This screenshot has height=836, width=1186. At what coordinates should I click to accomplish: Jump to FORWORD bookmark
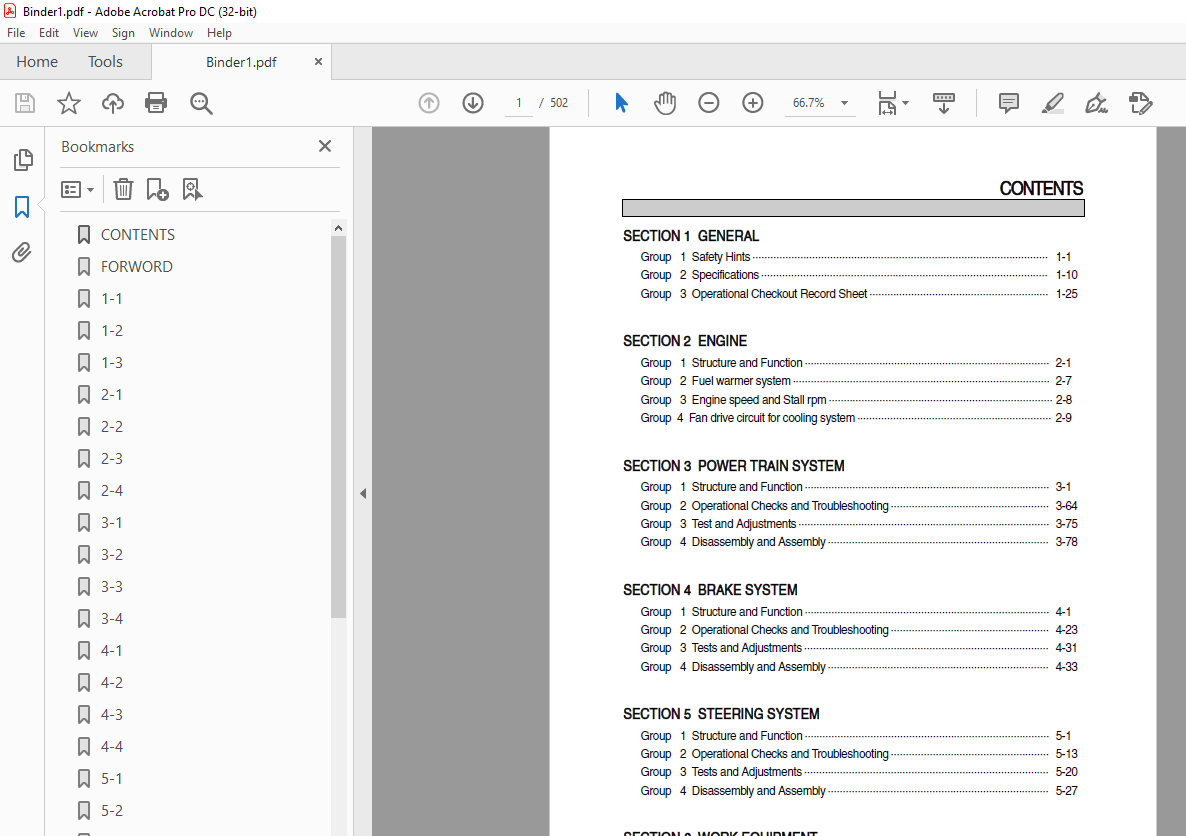tap(137, 266)
